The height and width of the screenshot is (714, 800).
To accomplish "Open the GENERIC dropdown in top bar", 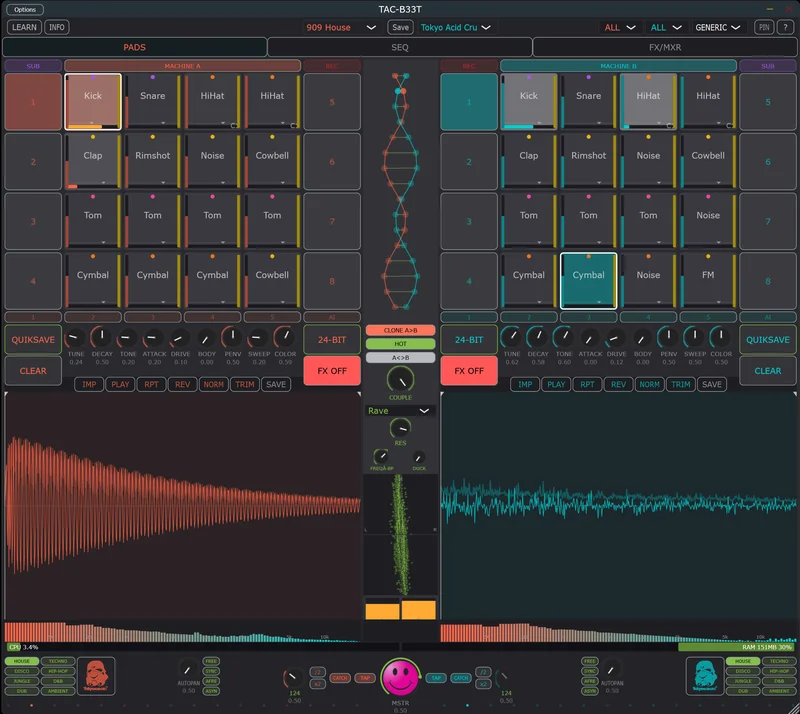I will (x=719, y=28).
